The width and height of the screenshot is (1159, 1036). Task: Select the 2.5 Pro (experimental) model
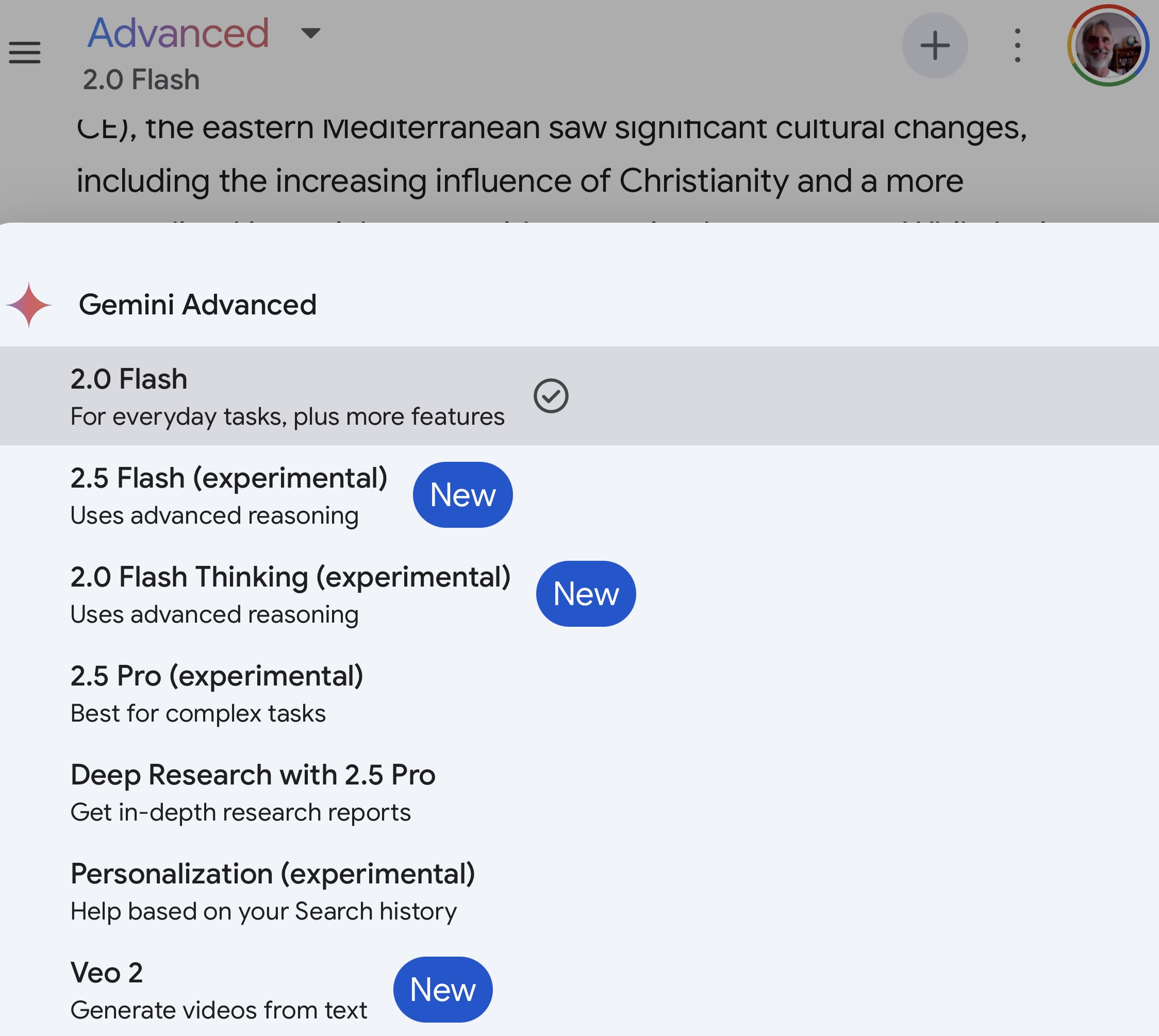[217, 693]
